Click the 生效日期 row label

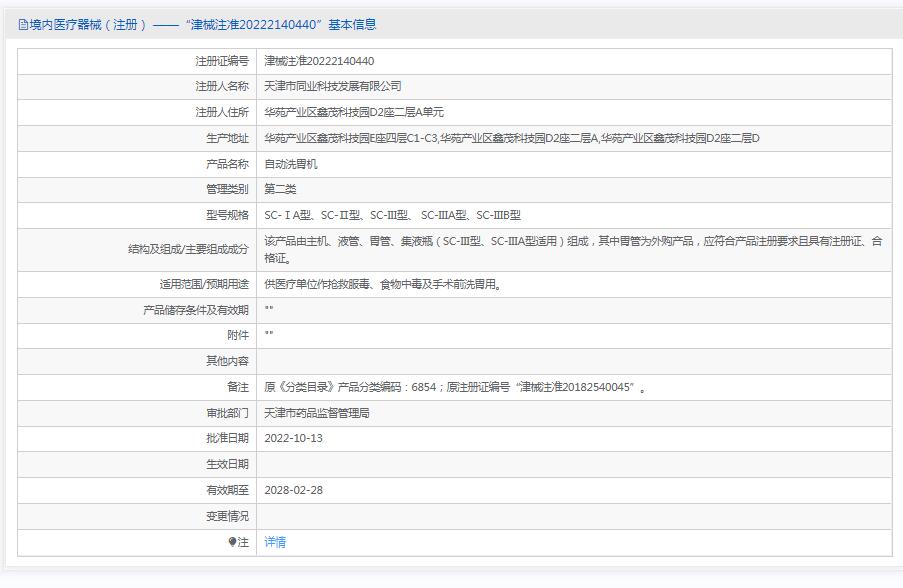point(227,464)
